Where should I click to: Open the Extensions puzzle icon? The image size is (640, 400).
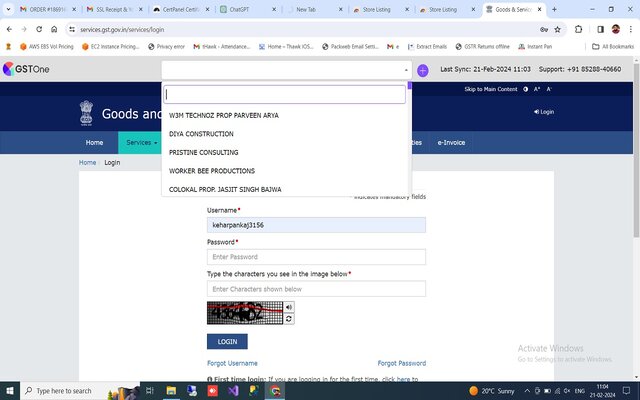(578, 29)
